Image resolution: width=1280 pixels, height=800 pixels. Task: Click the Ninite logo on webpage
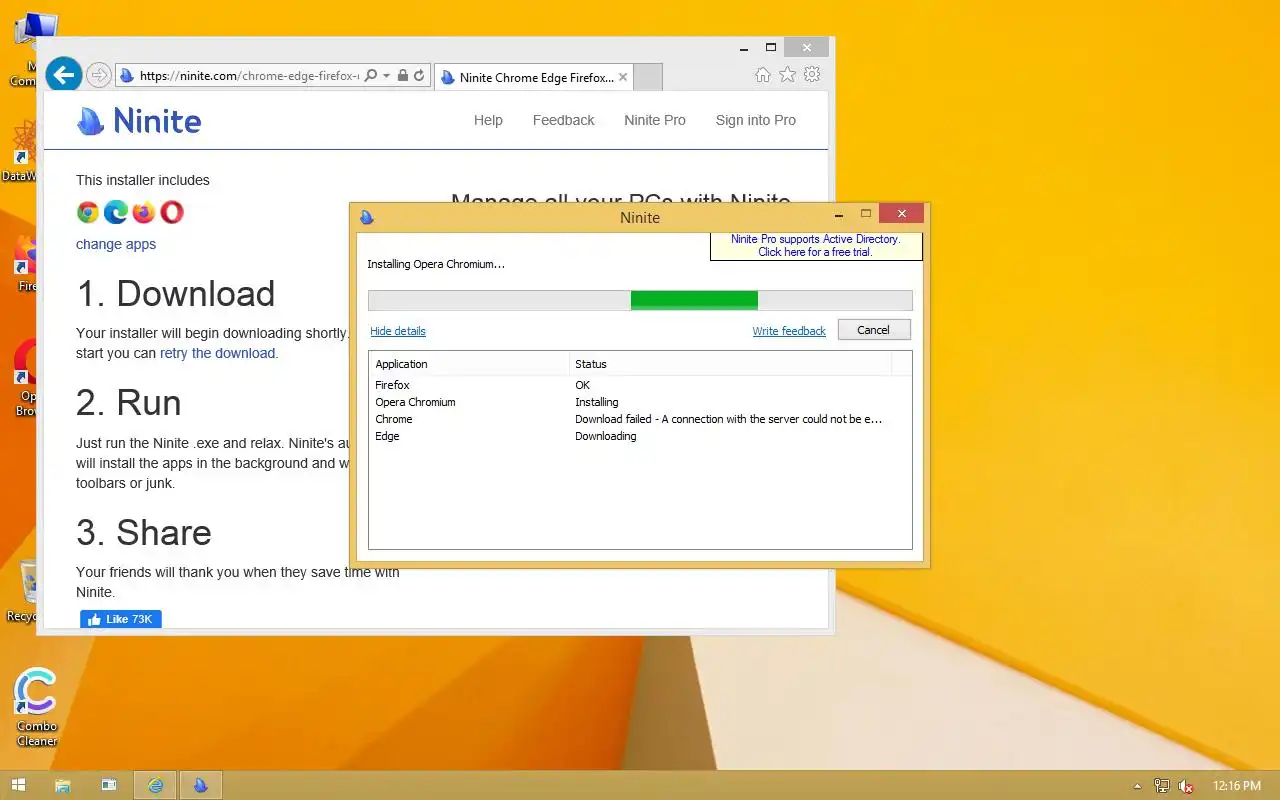(139, 121)
